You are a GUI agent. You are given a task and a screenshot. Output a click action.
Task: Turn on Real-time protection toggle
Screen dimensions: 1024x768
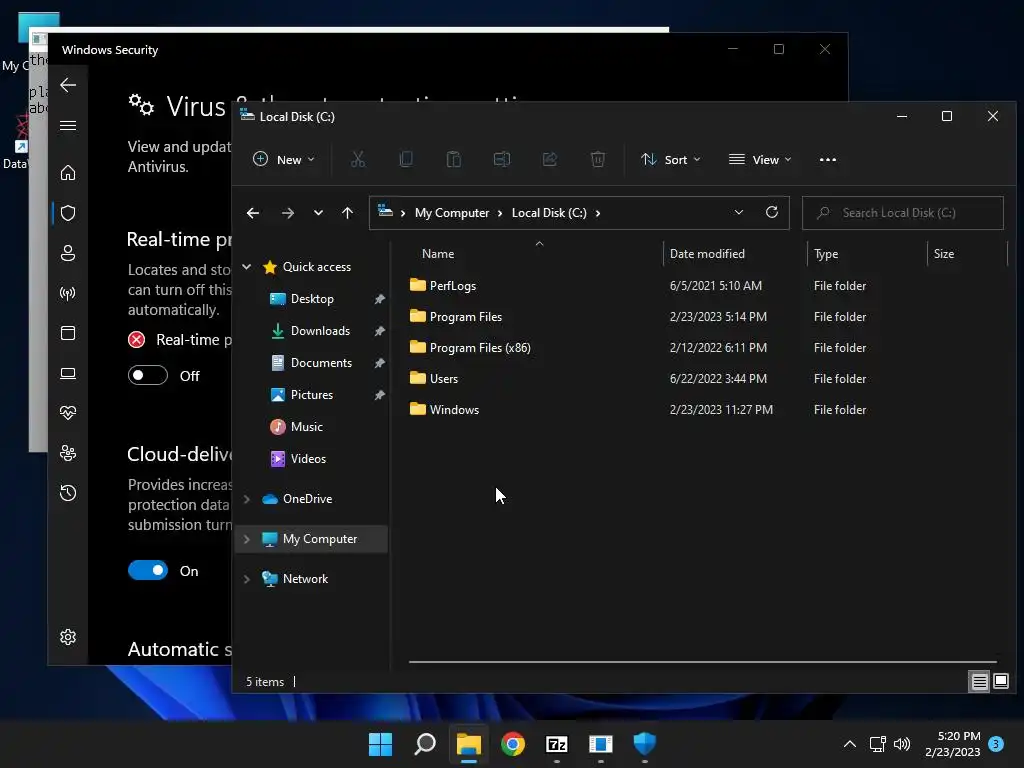148,376
